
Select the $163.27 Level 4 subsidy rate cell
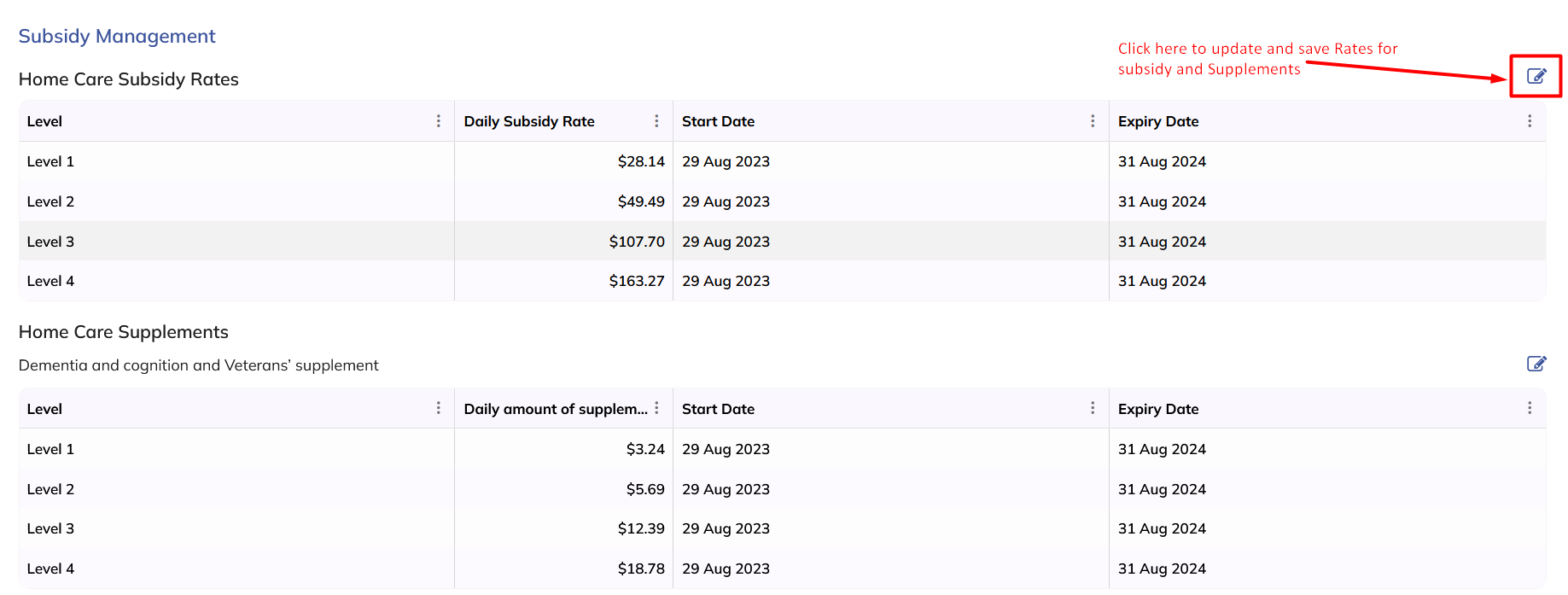pos(636,281)
